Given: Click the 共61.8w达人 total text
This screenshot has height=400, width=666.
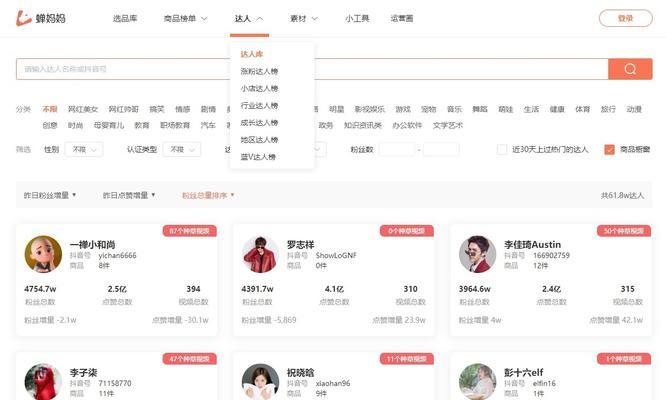Looking at the screenshot, I should tap(622, 195).
